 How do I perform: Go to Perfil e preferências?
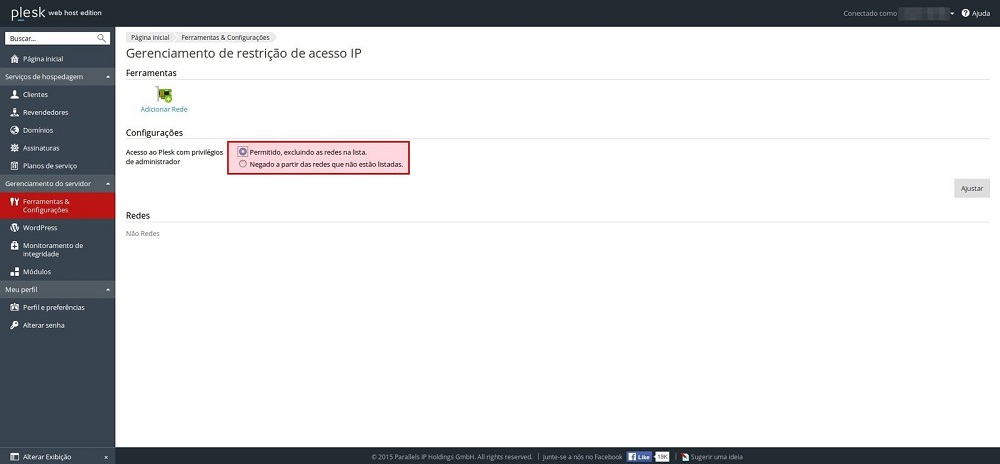click(53, 307)
